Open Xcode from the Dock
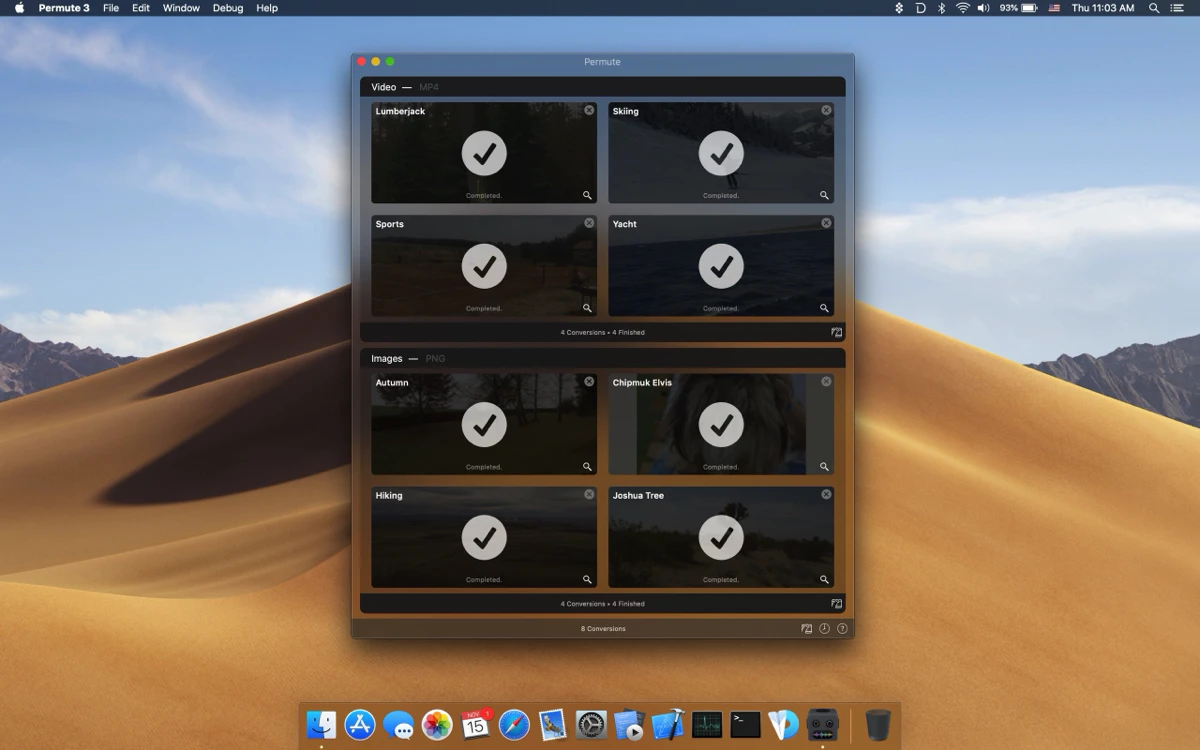This screenshot has height=750, width=1200. (x=668, y=724)
